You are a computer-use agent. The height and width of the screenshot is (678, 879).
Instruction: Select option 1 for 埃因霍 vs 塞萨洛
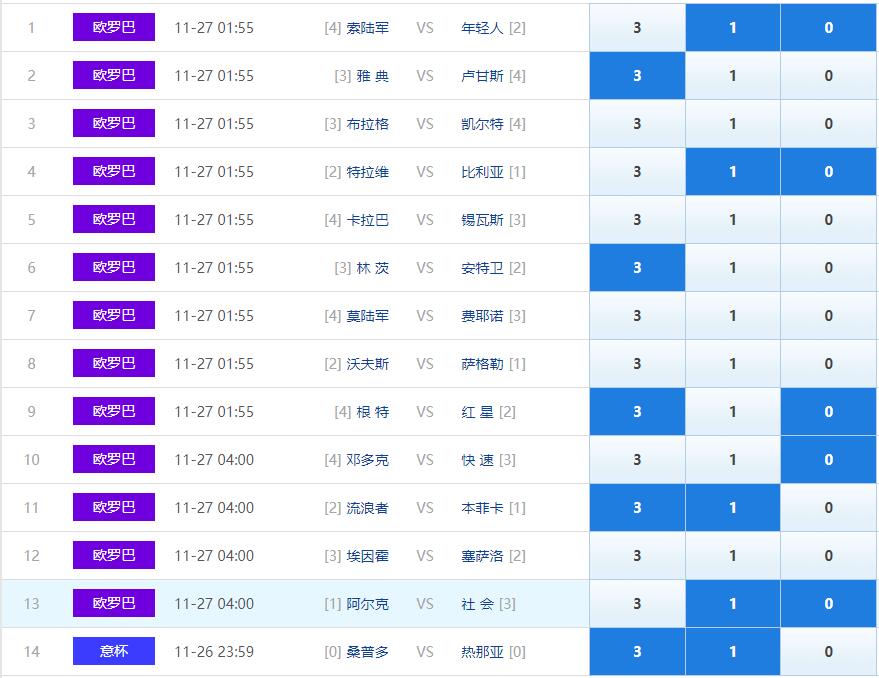coord(733,556)
